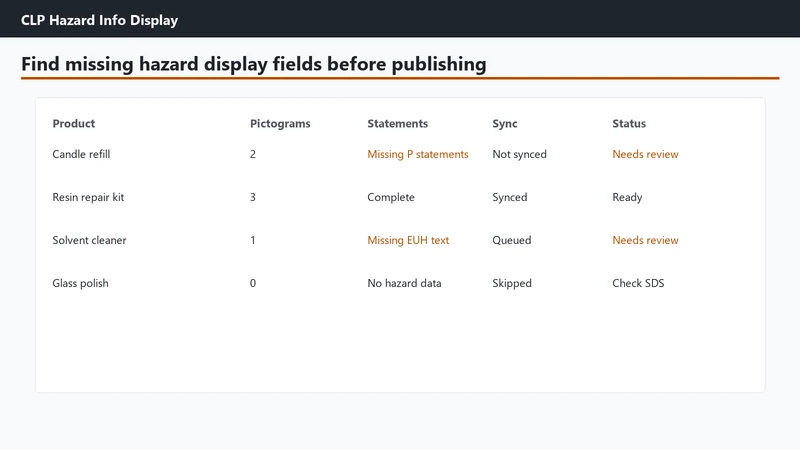The height and width of the screenshot is (450, 800).
Task: Click Needs review status for Solvent cleaner
Action: [645, 240]
